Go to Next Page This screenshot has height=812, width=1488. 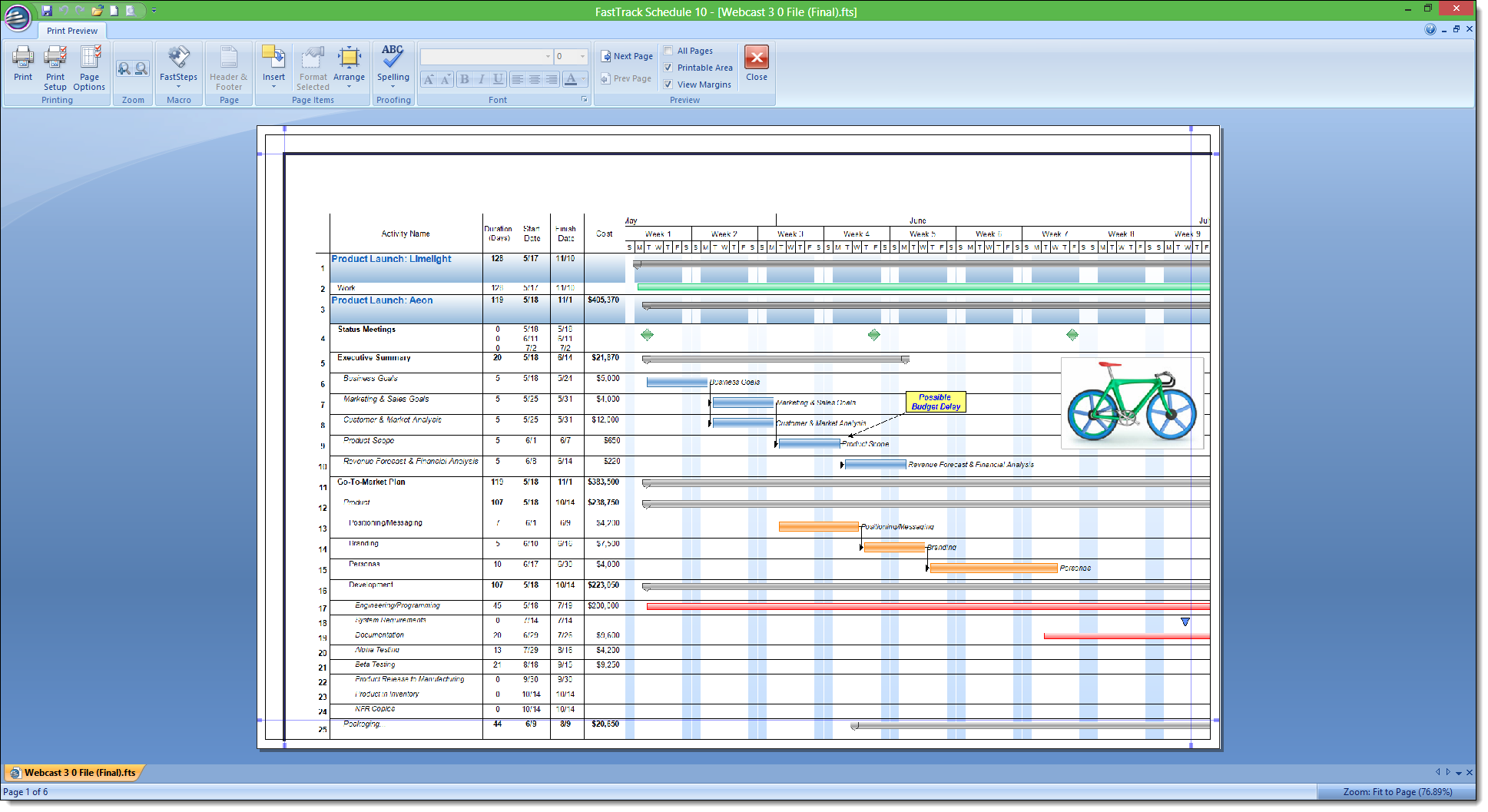[x=627, y=56]
